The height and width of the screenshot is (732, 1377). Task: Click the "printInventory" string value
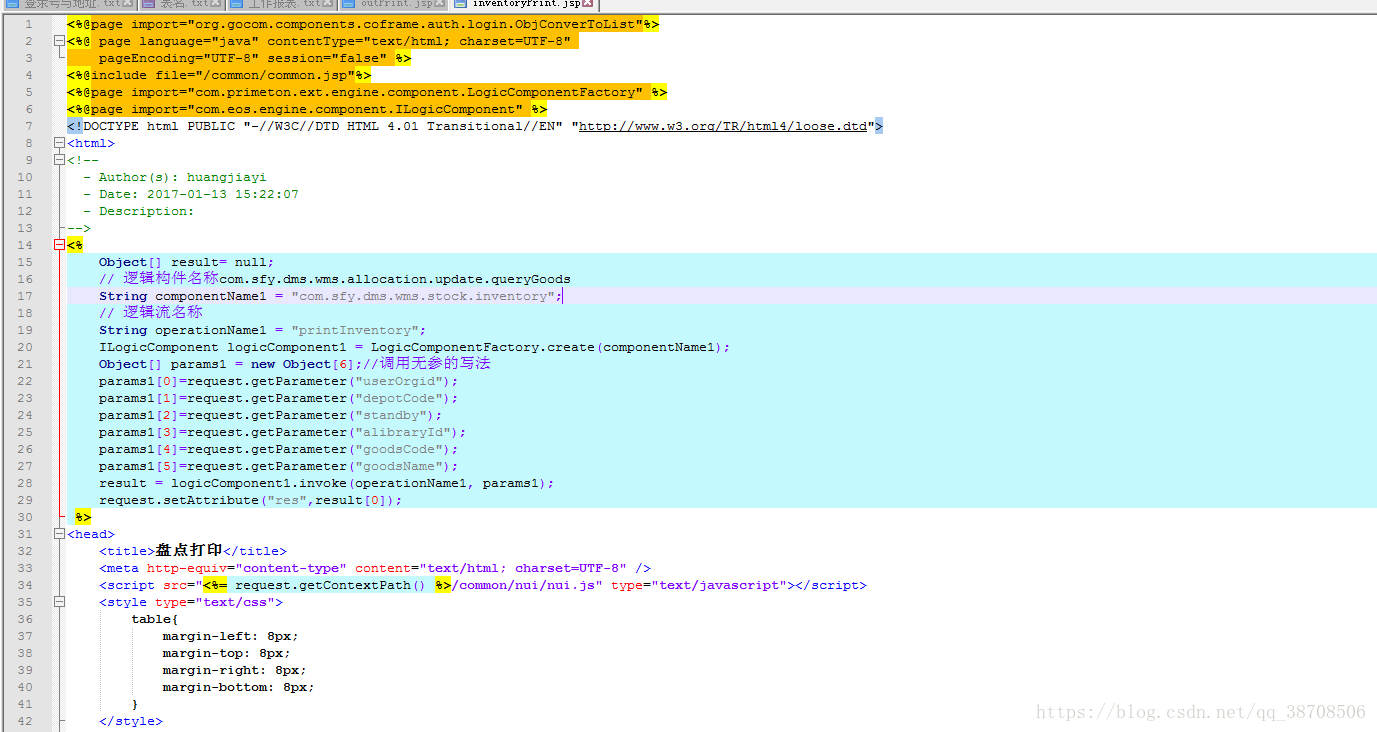pos(355,330)
